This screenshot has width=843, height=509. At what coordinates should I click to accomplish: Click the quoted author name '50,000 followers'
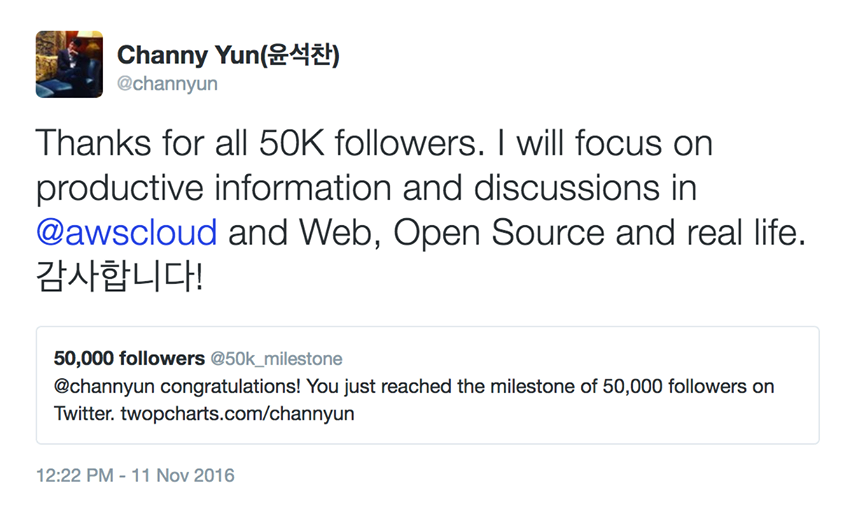pyautogui.click(x=129, y=358)
